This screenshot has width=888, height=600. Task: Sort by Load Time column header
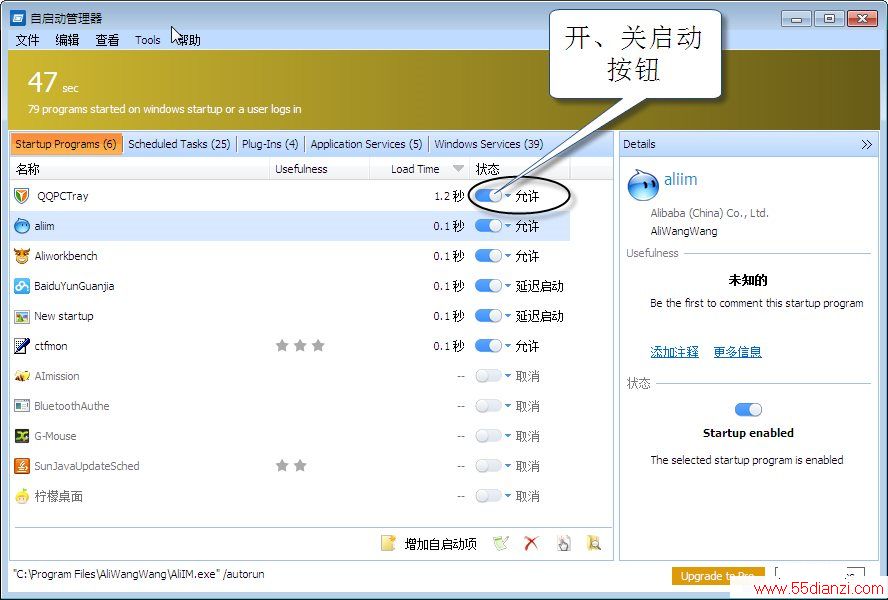coord(419,169)
